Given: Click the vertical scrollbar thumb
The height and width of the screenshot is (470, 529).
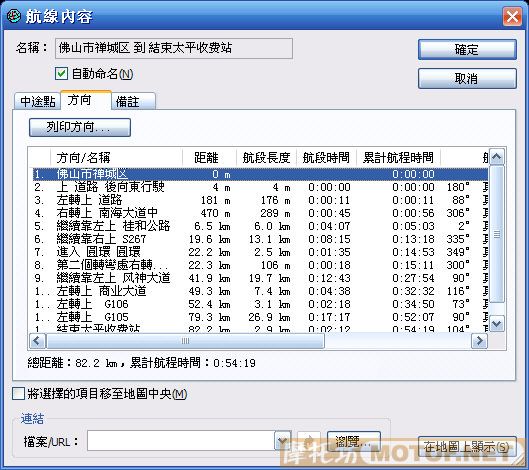Looking at the screenshot, I should coord(497,233).
